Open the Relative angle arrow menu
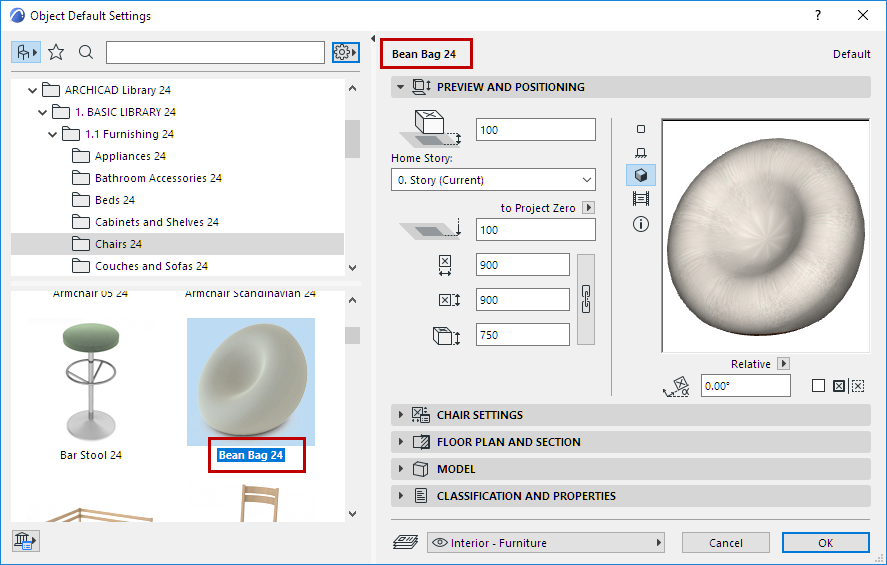 click(783, 364)
